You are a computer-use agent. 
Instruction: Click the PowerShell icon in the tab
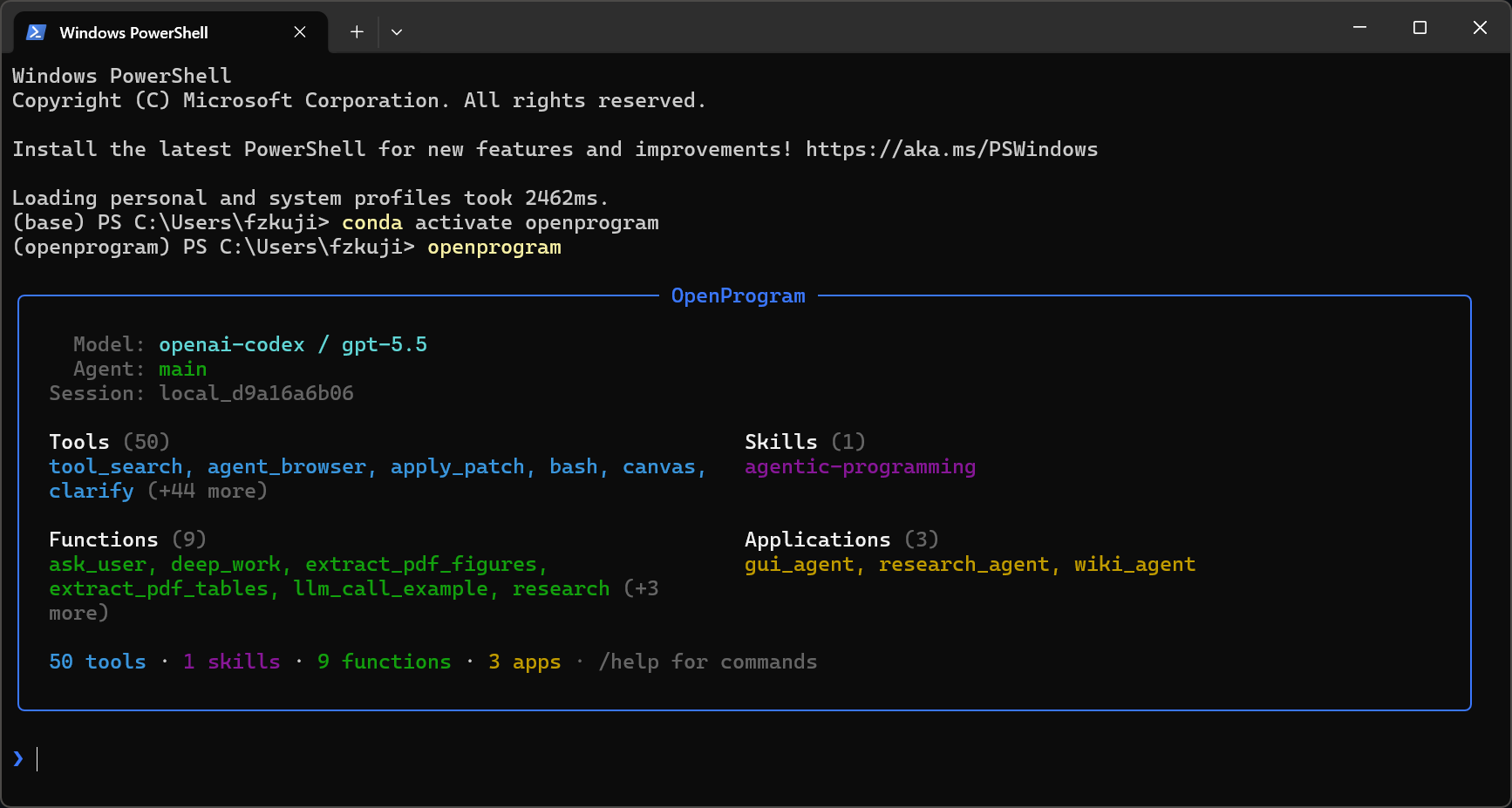point(36,32)
